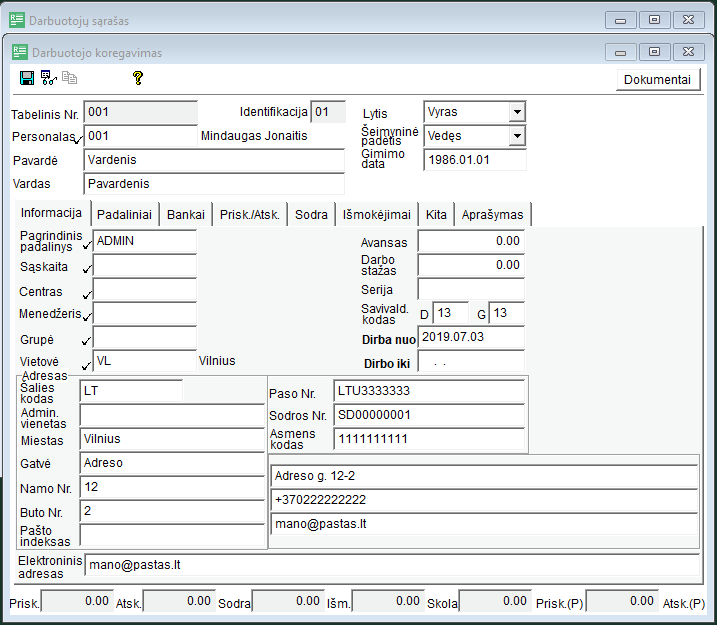The image size is (717, 625).
Task: Click lookup checkmark next to Pagrindinis padalinys
Action: [87, 246]
